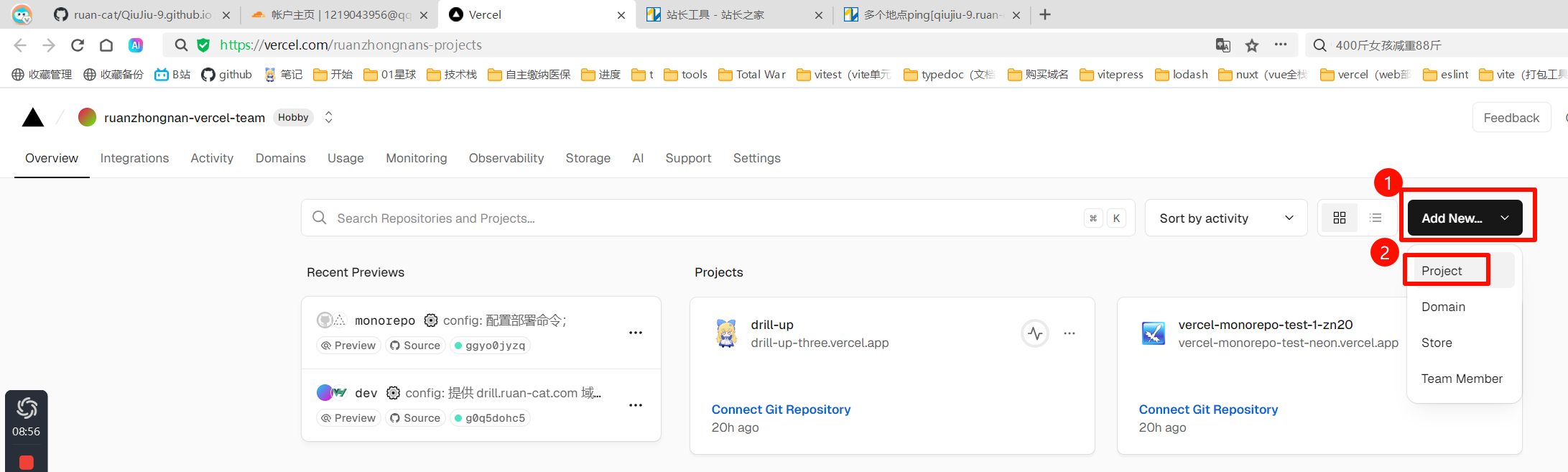The image size is (1568, 472).
Task: Open the Domains tab
Action: (x=281, y=158)
